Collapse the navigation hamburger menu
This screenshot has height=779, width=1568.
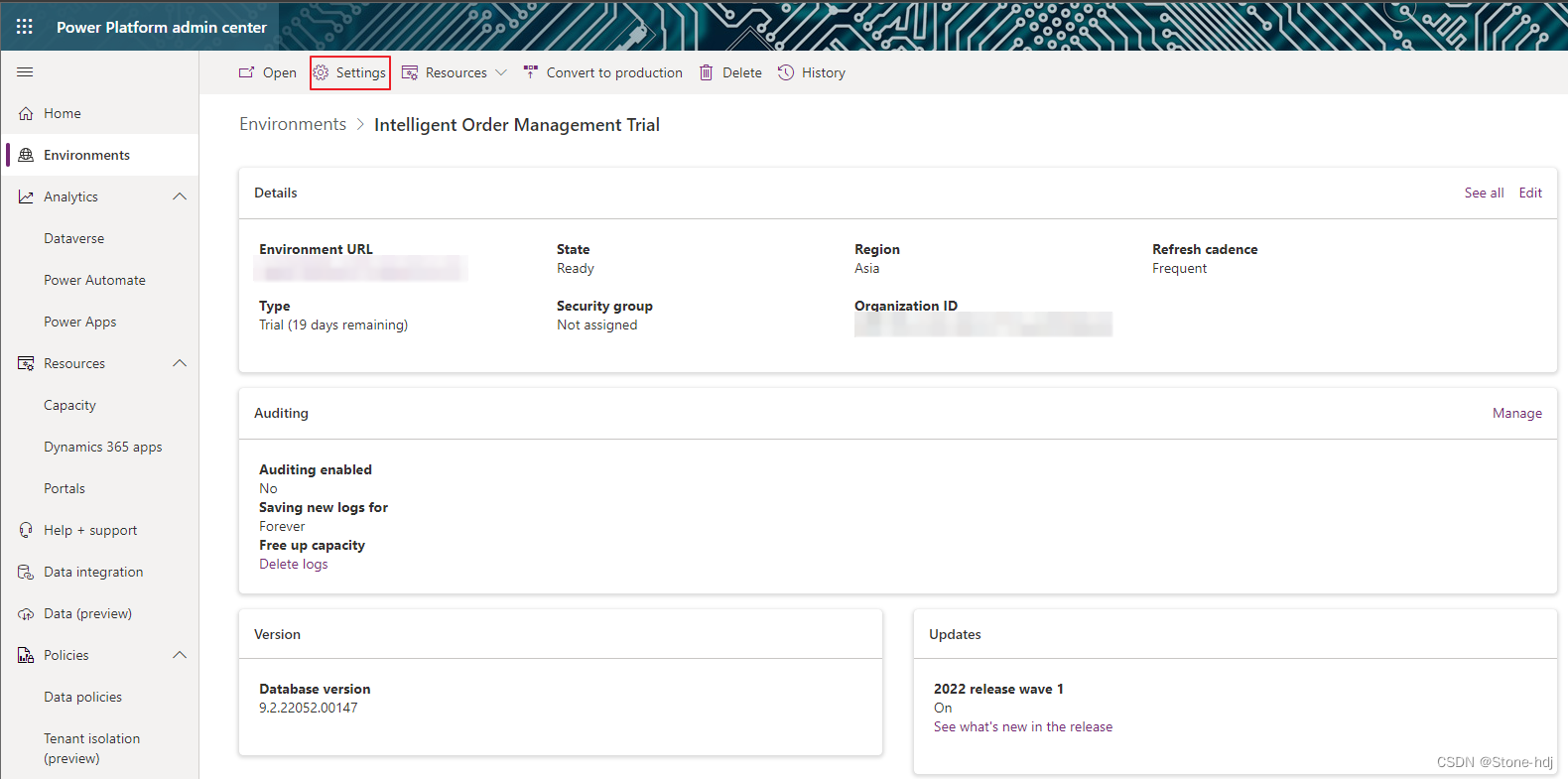(26, 71)
